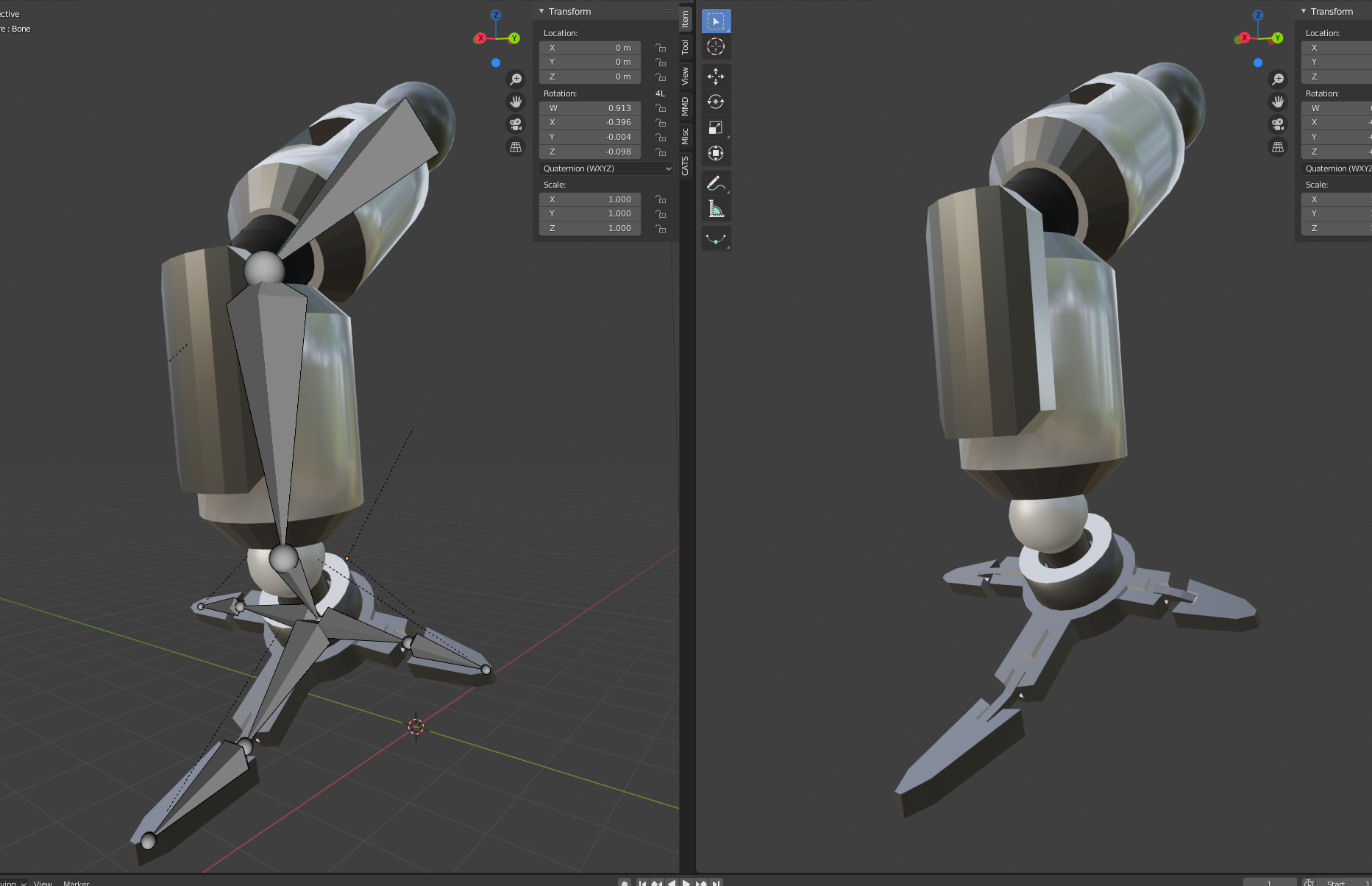Select the Rotate tool
Viewport: 1372px width, 886px height.
click(716, 102)
